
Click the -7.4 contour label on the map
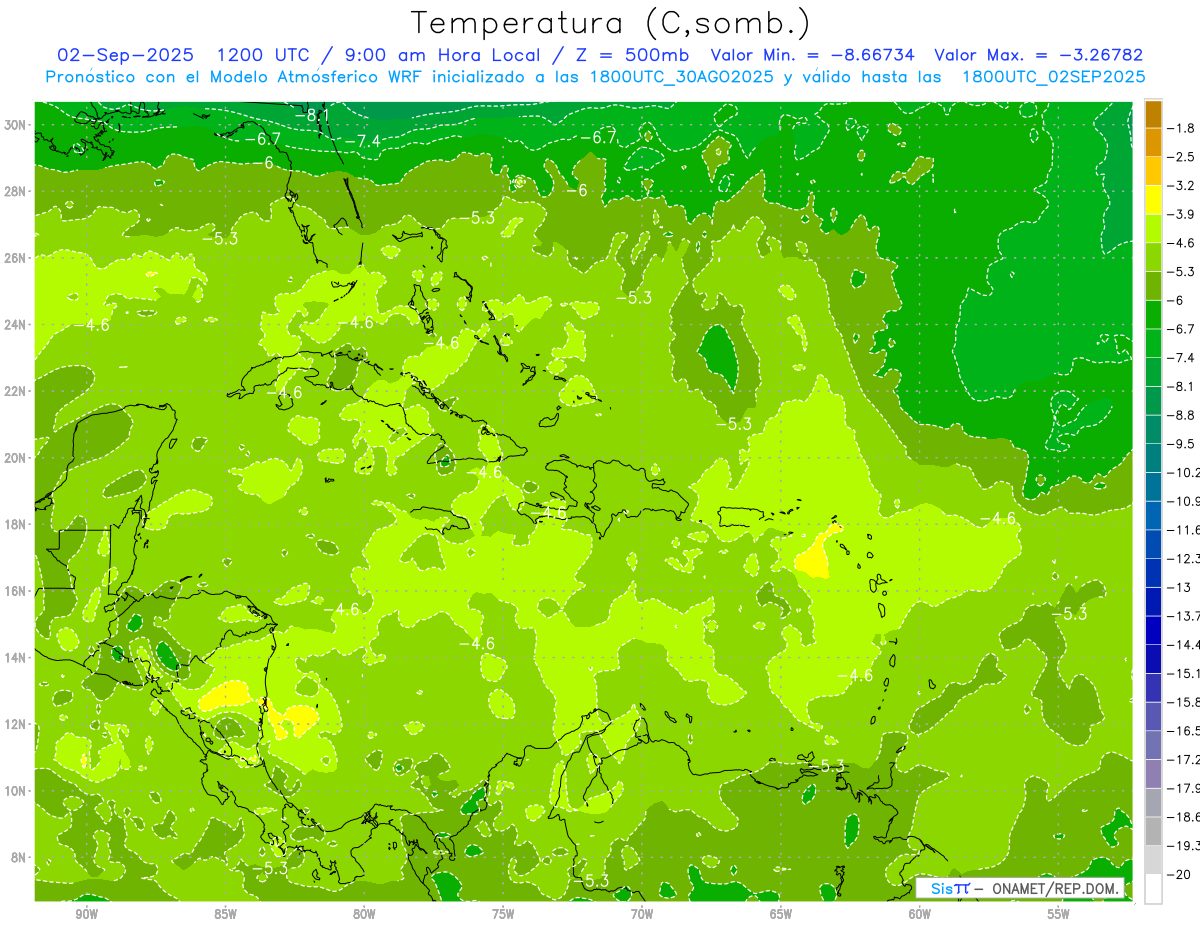point(363,141)
